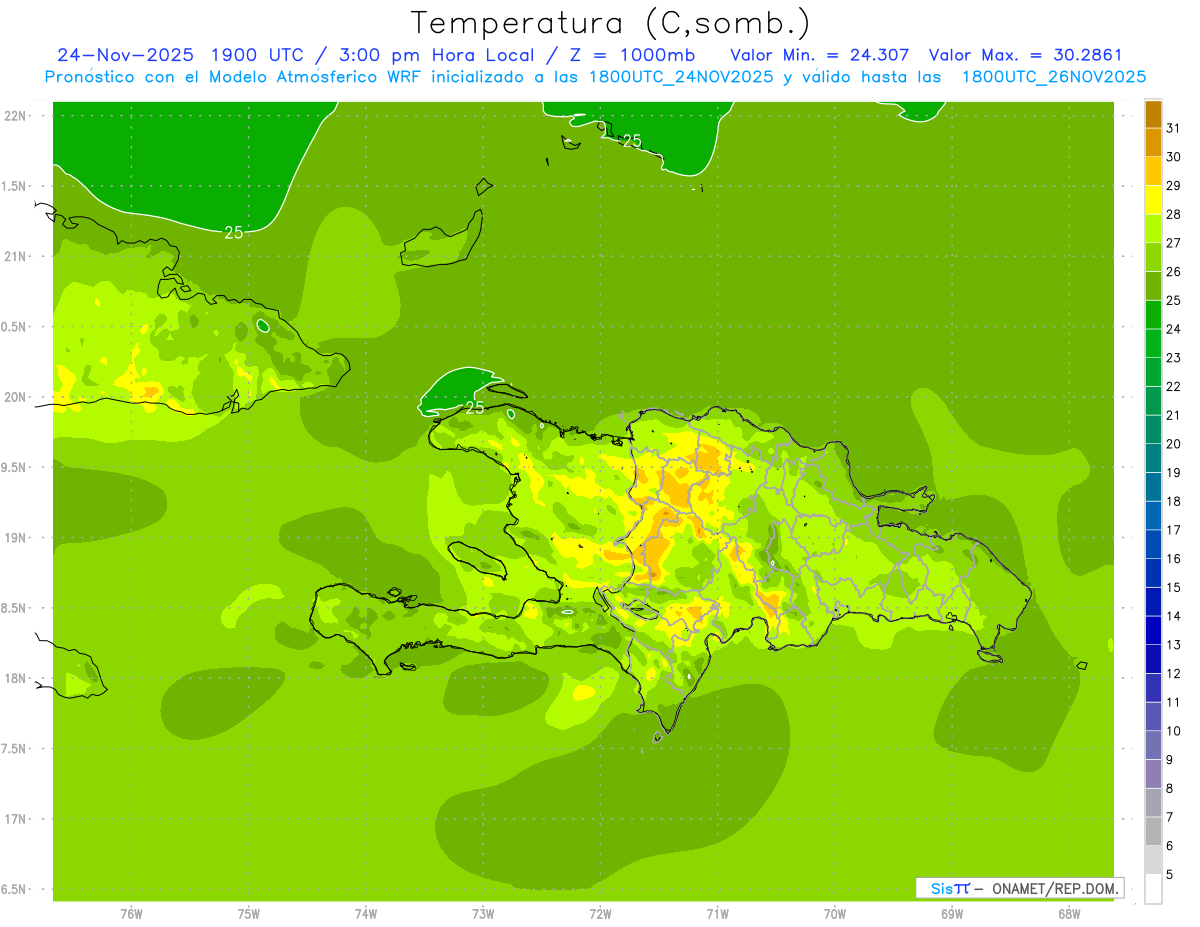
Task: Click the "1800UTC_26NOV2025" valid-until time
Action: point(1053,77)
